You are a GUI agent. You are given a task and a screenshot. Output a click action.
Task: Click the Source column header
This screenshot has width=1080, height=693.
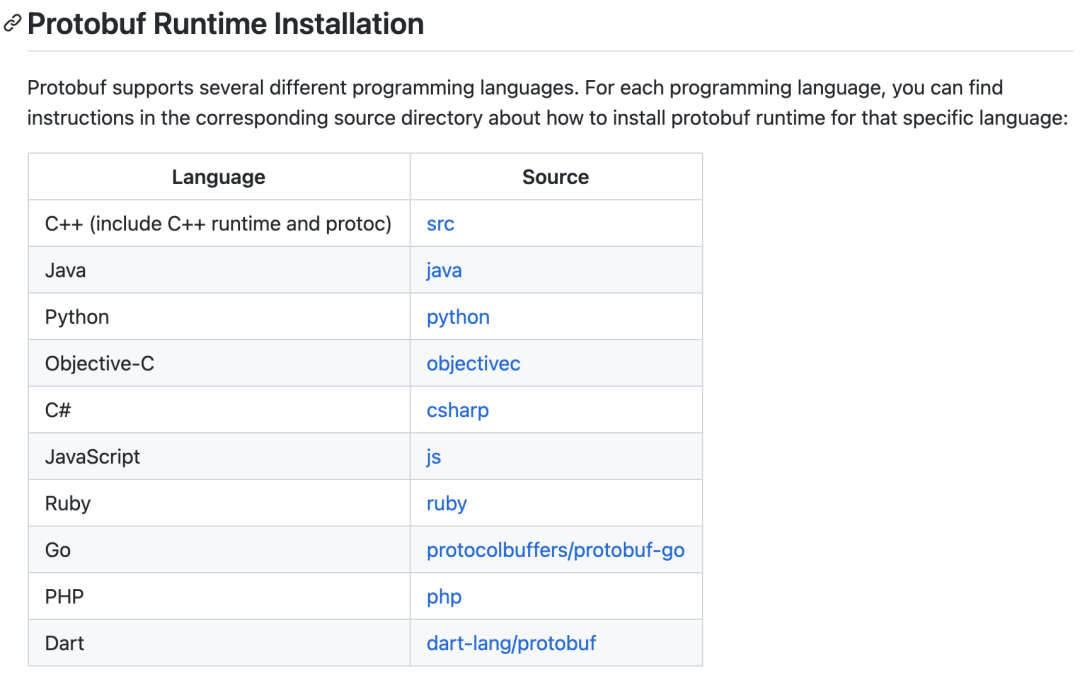pos(556,177)
